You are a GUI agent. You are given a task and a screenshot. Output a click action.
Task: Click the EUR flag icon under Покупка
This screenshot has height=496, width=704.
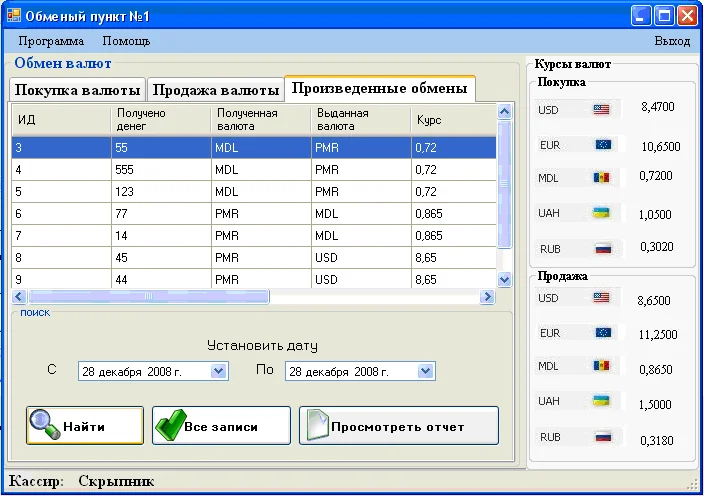pos(602,145)
